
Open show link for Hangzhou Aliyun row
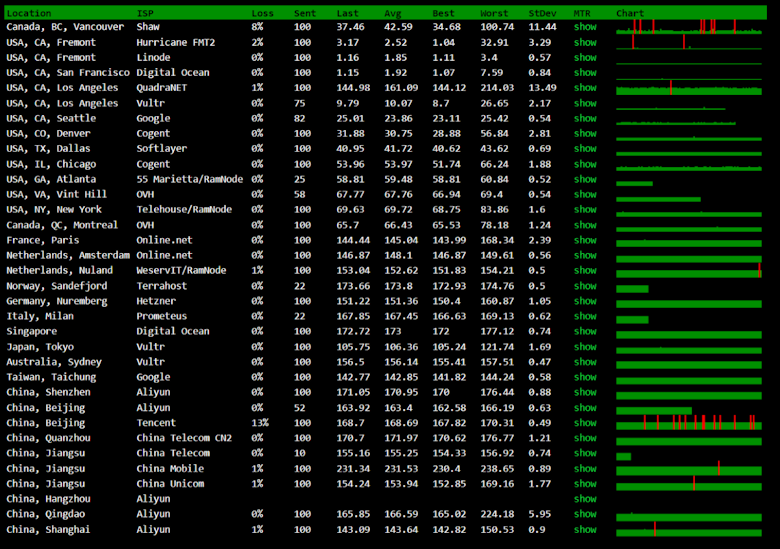(584, 499)
